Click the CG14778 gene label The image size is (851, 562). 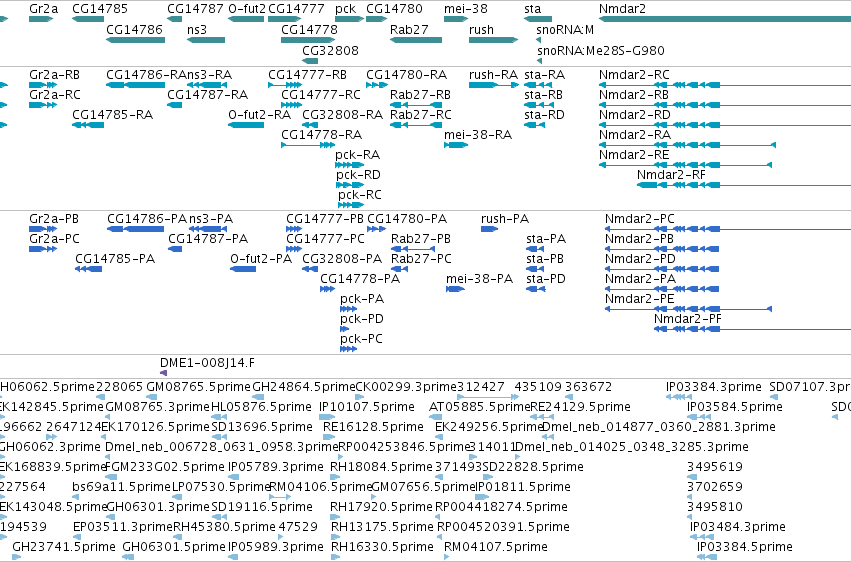309,29
